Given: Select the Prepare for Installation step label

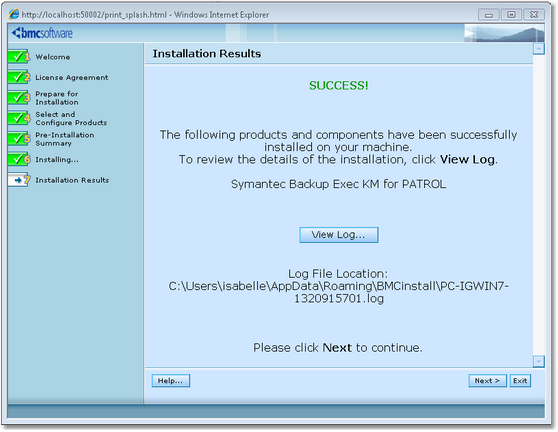Looking at the screenshot, I should click(x=57, y=98).
